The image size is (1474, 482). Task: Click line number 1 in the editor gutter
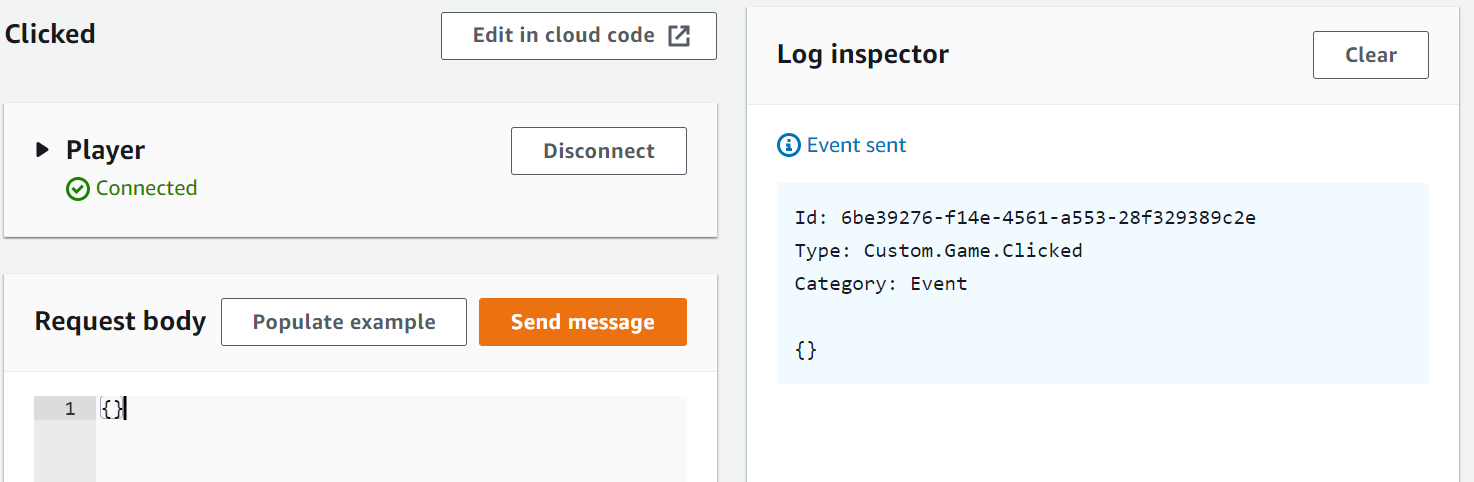click(69, 408)
